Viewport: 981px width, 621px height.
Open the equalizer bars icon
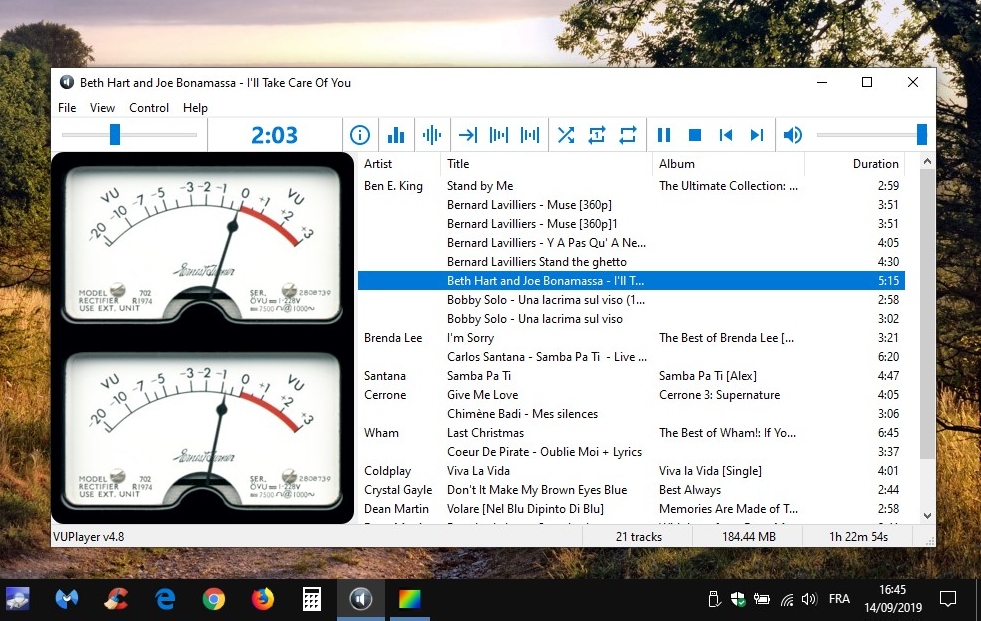point(395,134)
